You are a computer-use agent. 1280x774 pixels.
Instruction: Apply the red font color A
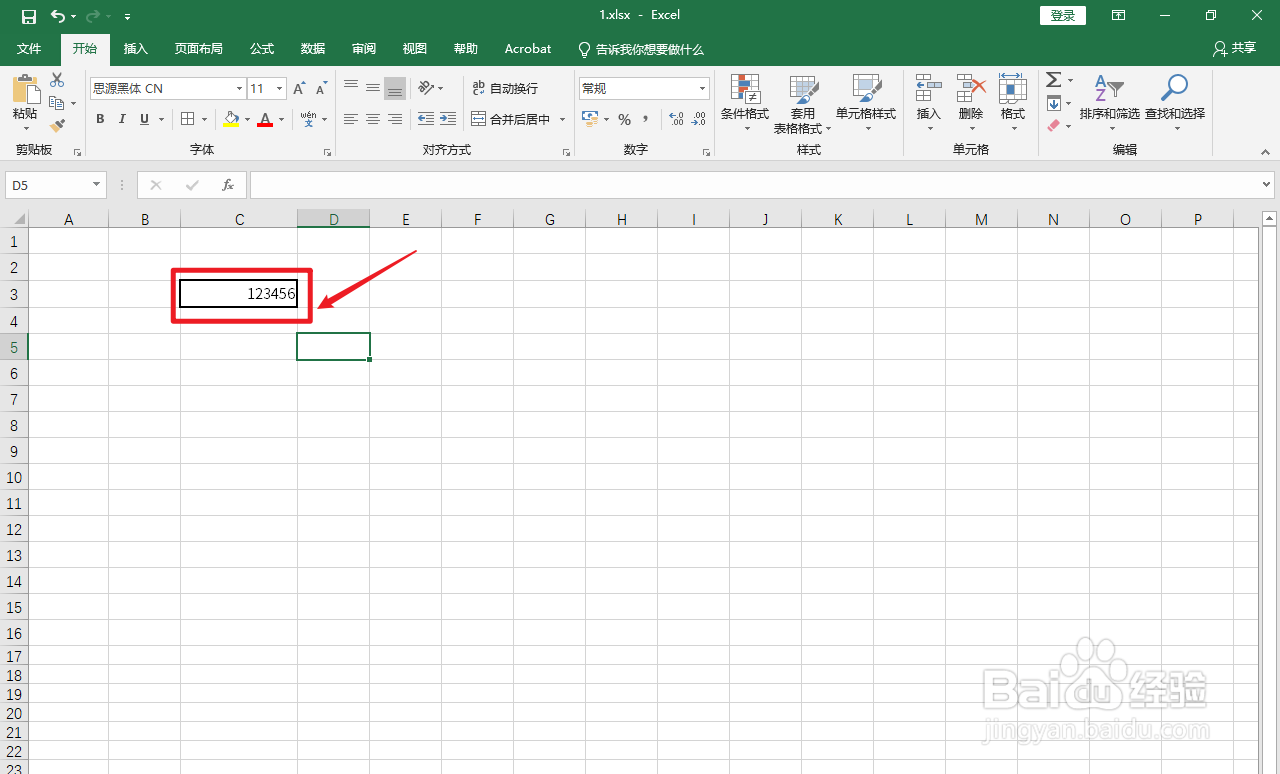(x=265, y=119)
